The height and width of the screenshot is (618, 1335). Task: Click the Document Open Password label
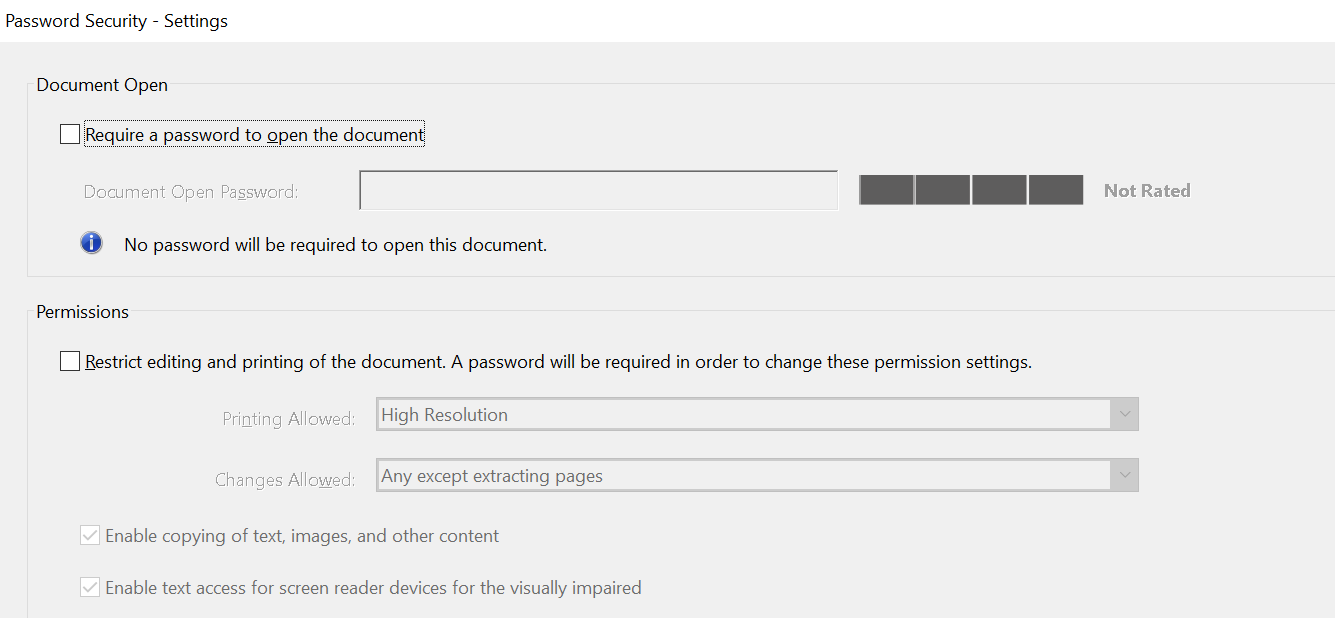click(190, 190)
